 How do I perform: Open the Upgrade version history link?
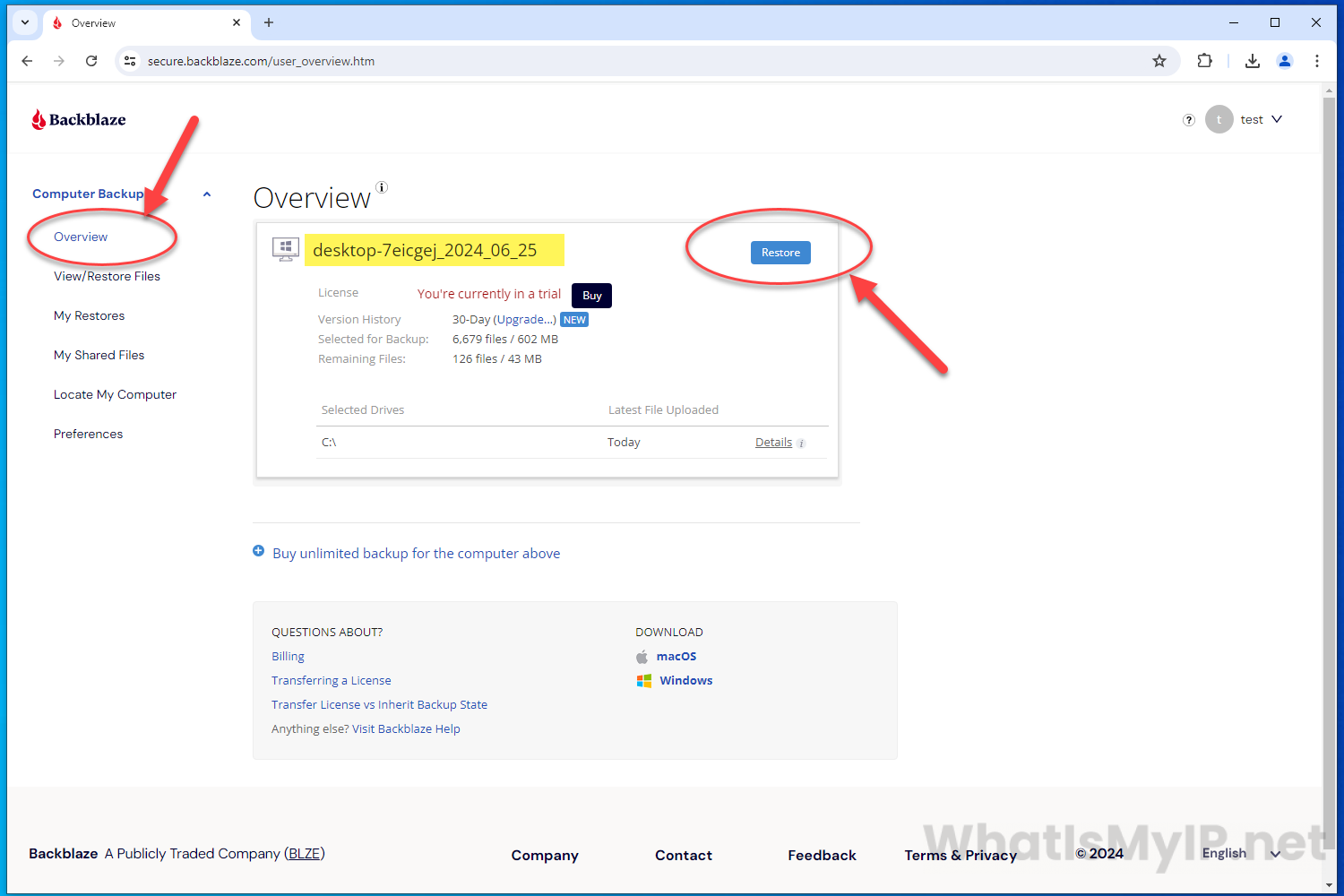pyautogui.click(x=524, y=320)
